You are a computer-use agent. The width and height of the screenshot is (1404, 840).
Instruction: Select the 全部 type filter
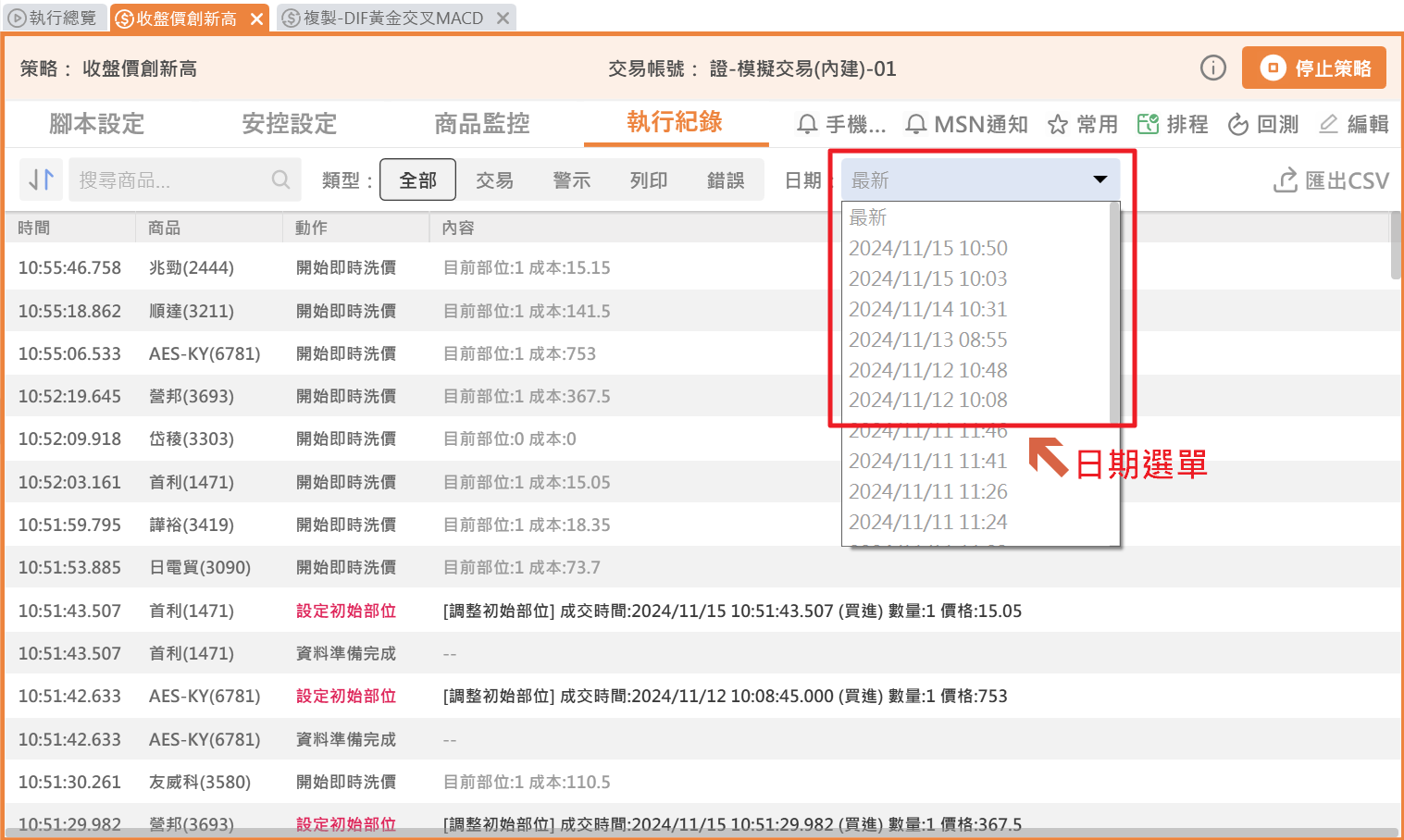click(417, 179)
